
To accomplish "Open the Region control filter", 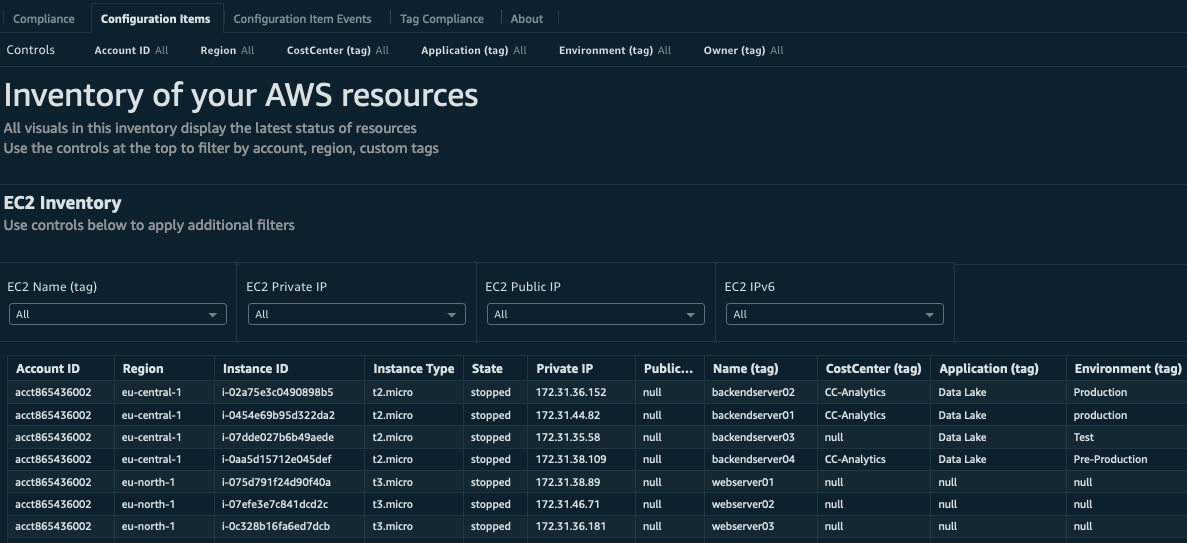I will pos(227,51).
